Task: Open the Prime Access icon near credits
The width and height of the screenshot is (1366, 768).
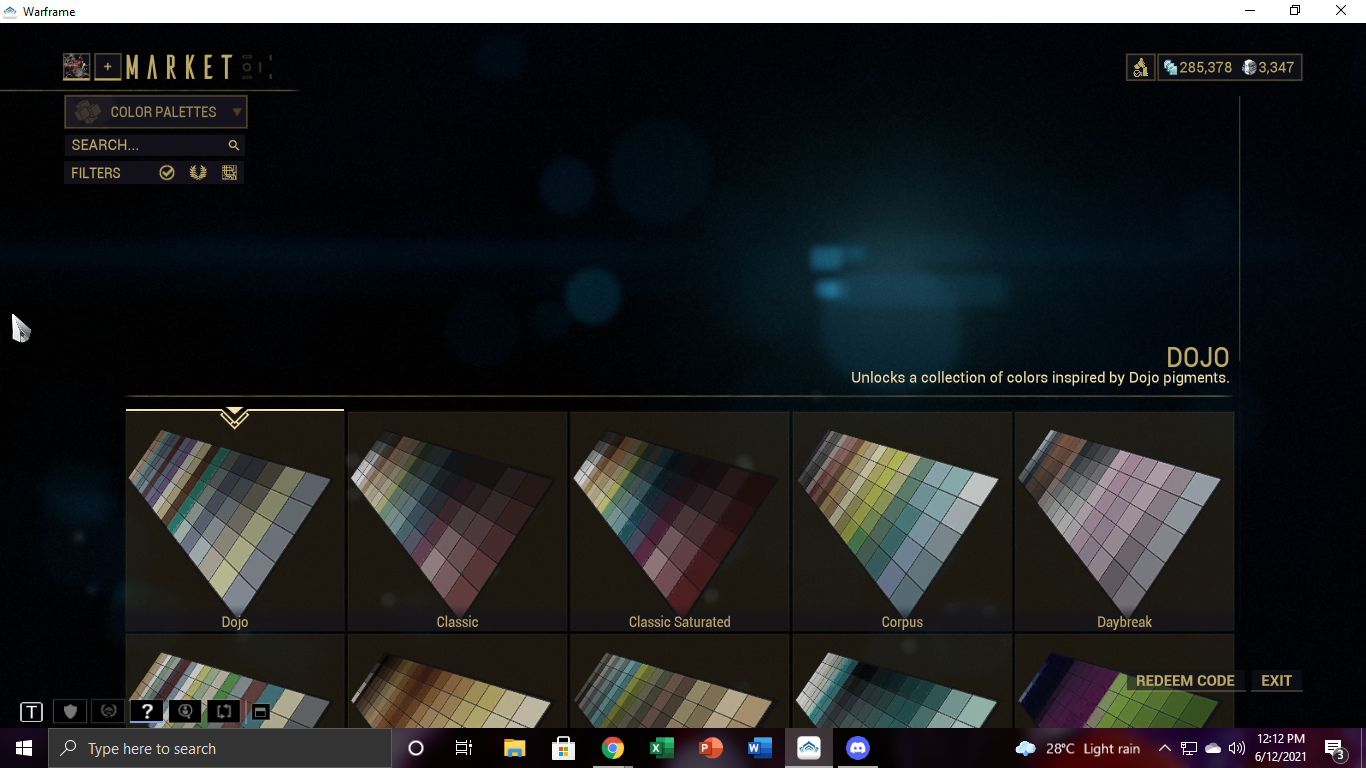Action: coord(1140,68)
